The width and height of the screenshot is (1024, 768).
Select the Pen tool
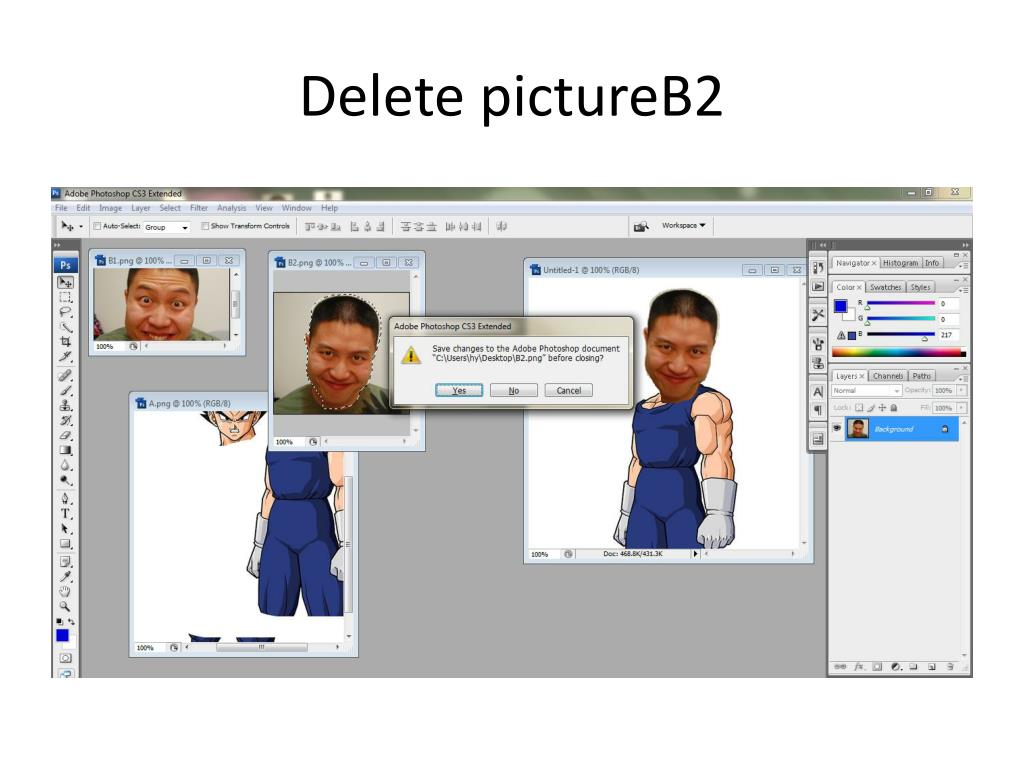click(x=65, y=499)
